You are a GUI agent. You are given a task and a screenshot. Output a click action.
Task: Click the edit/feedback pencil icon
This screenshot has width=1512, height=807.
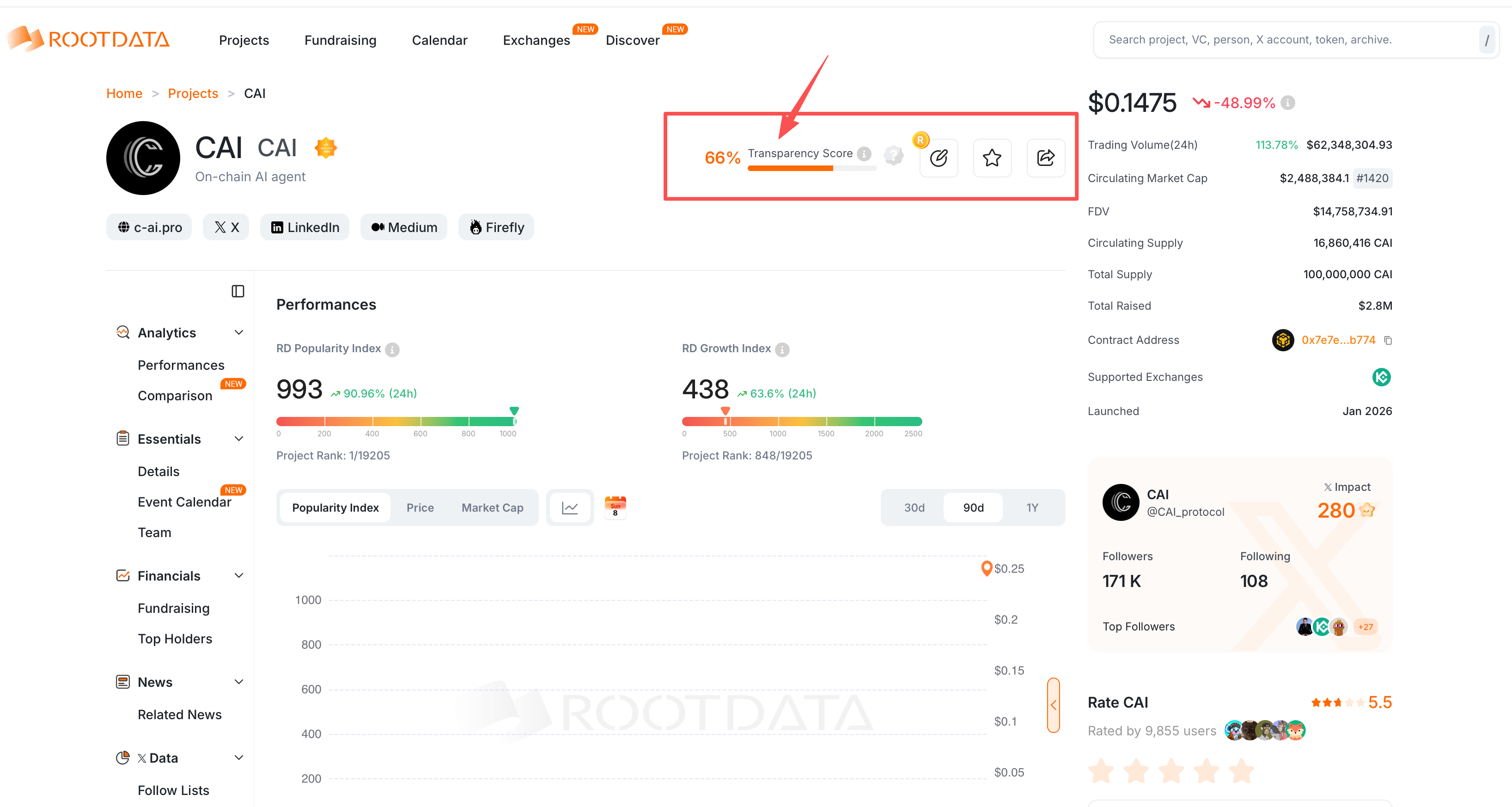pyautogui.click(x=939, y=158)
